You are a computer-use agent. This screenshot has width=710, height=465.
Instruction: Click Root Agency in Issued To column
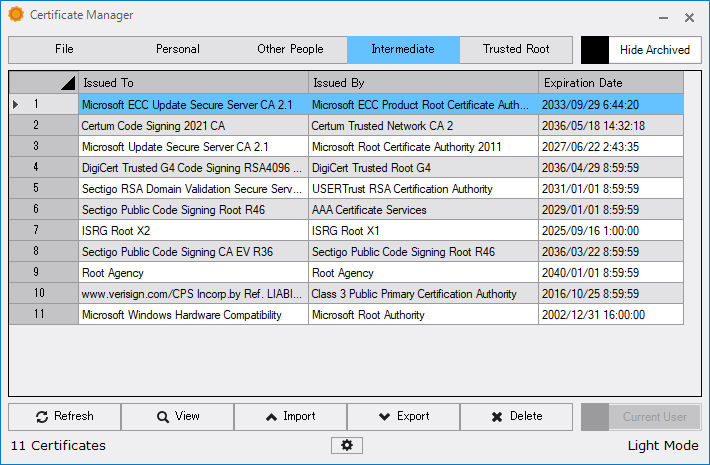(193, 273)
